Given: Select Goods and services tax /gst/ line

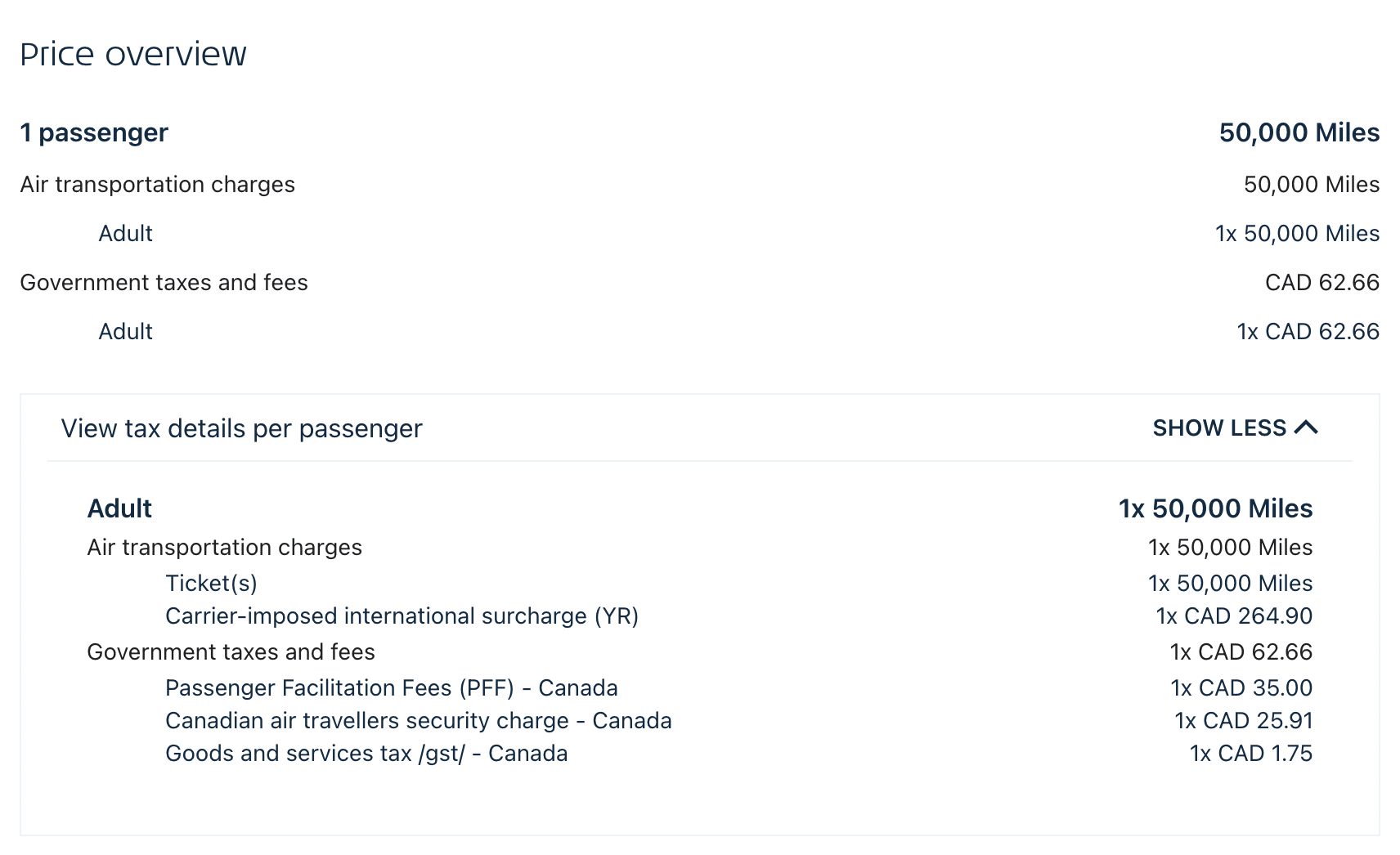Looking at the screenshot, I should tap(366, 754).
